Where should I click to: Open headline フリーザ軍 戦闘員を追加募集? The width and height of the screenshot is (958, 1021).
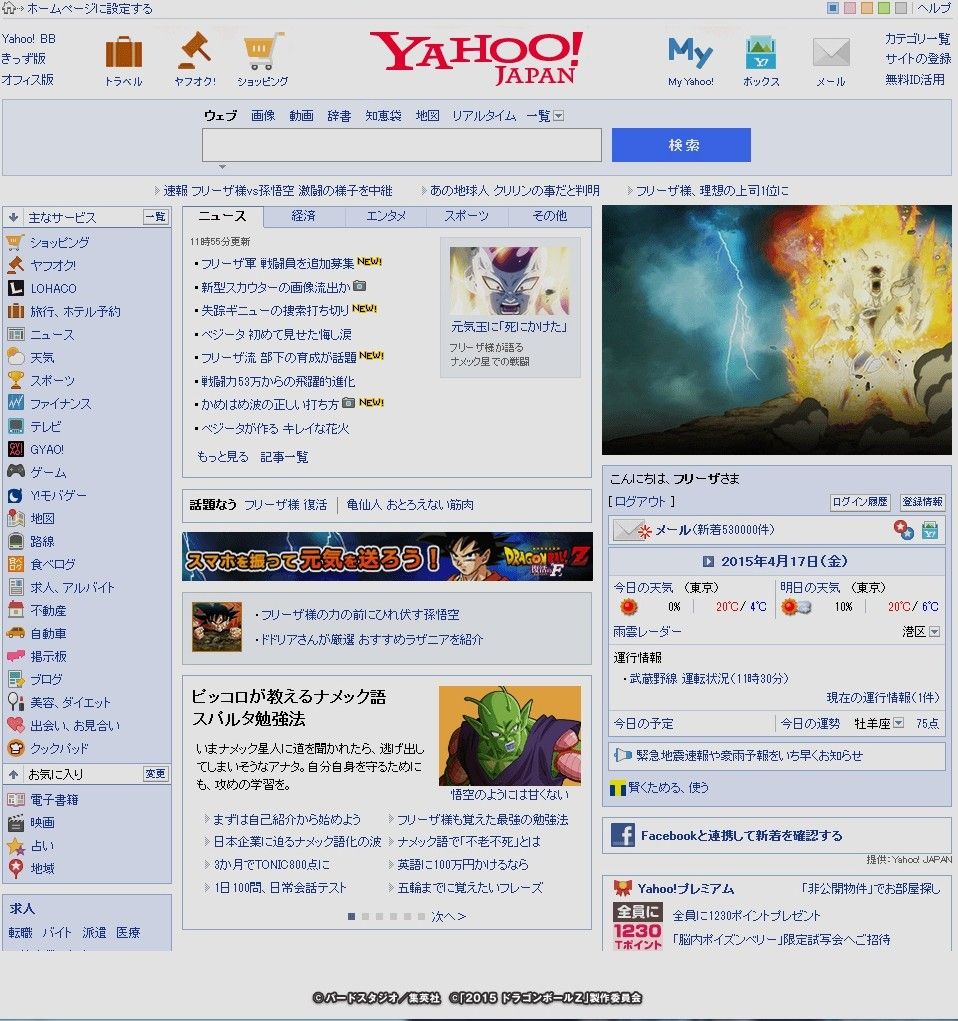pos(277,263)
